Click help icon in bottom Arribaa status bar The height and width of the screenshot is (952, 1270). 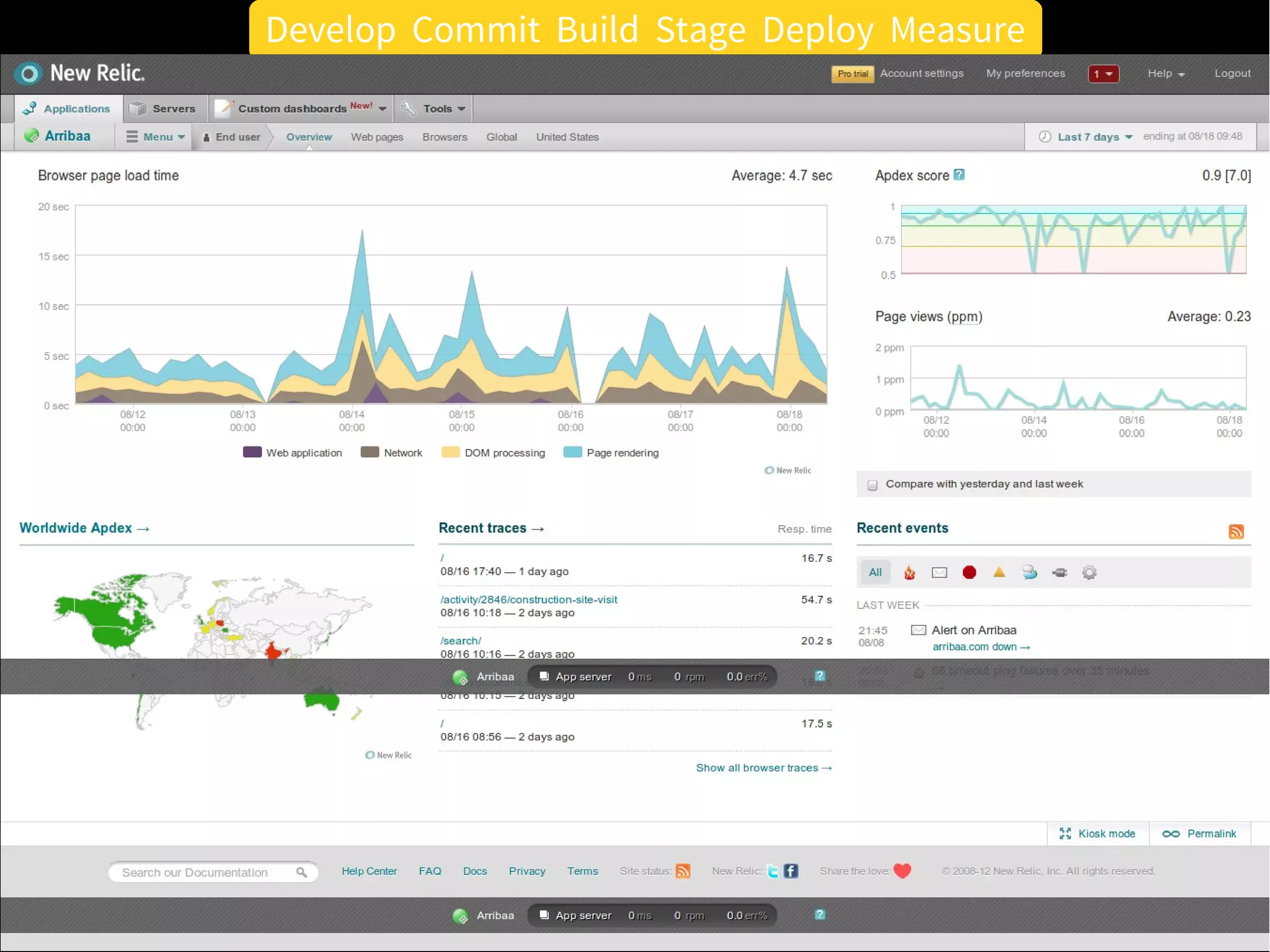(x=820, y=914)
